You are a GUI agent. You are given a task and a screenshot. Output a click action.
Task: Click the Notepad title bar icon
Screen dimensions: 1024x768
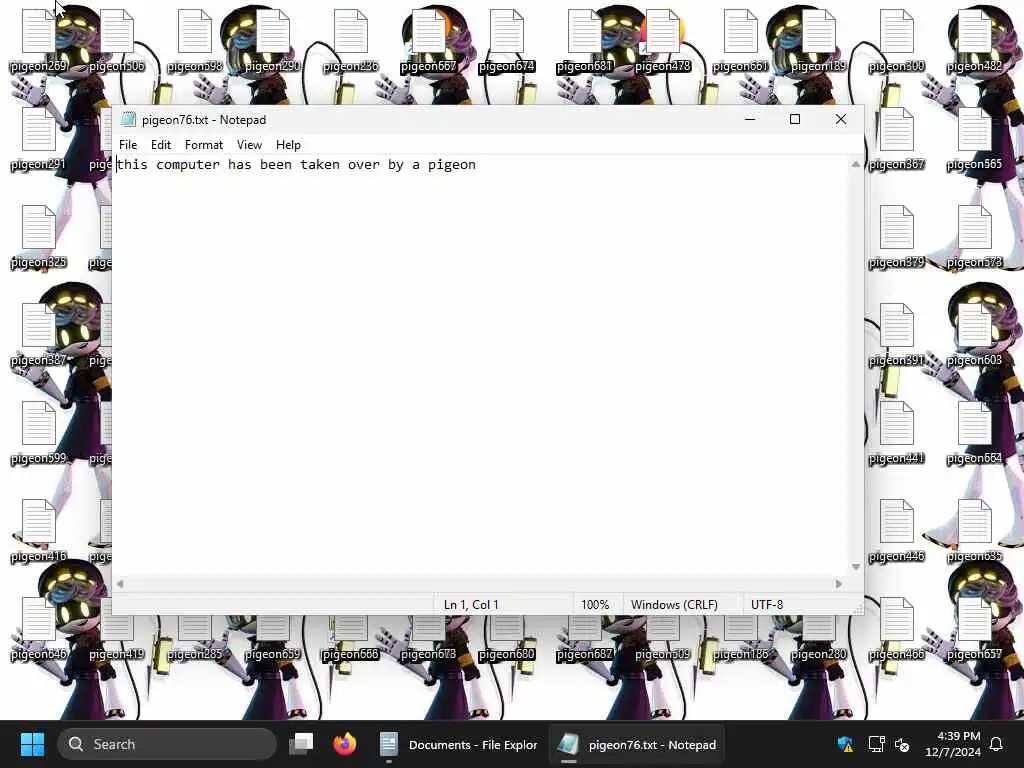point(129,120)
